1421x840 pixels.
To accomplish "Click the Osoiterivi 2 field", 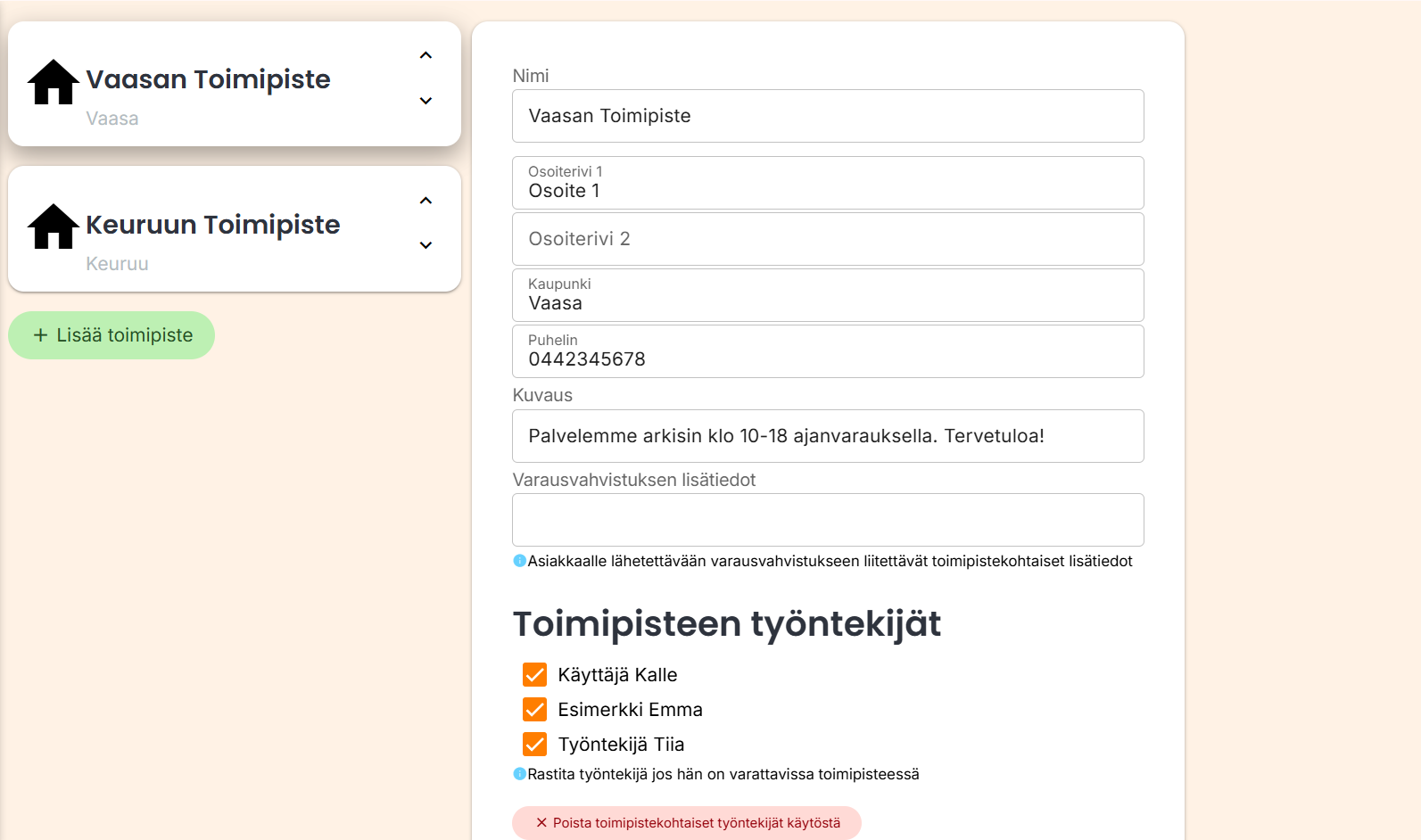I will (827, 239).
